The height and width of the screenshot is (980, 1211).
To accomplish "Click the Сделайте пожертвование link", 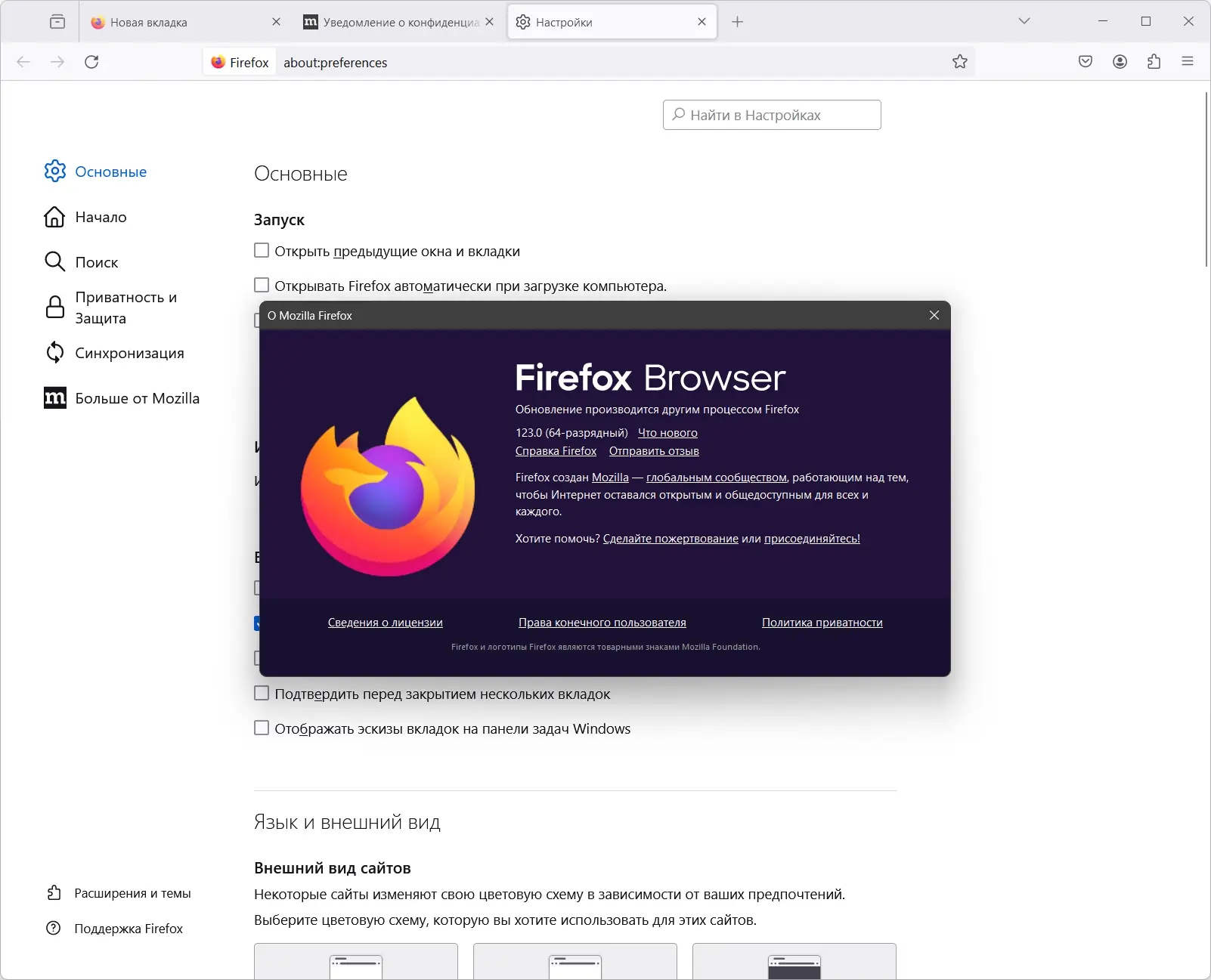I will pos(671,539).
